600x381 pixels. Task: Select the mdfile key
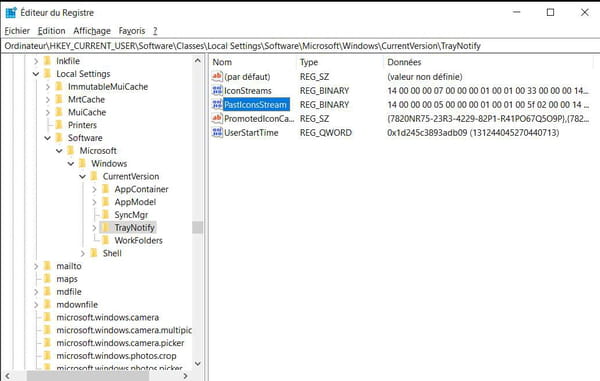(69, 291)
